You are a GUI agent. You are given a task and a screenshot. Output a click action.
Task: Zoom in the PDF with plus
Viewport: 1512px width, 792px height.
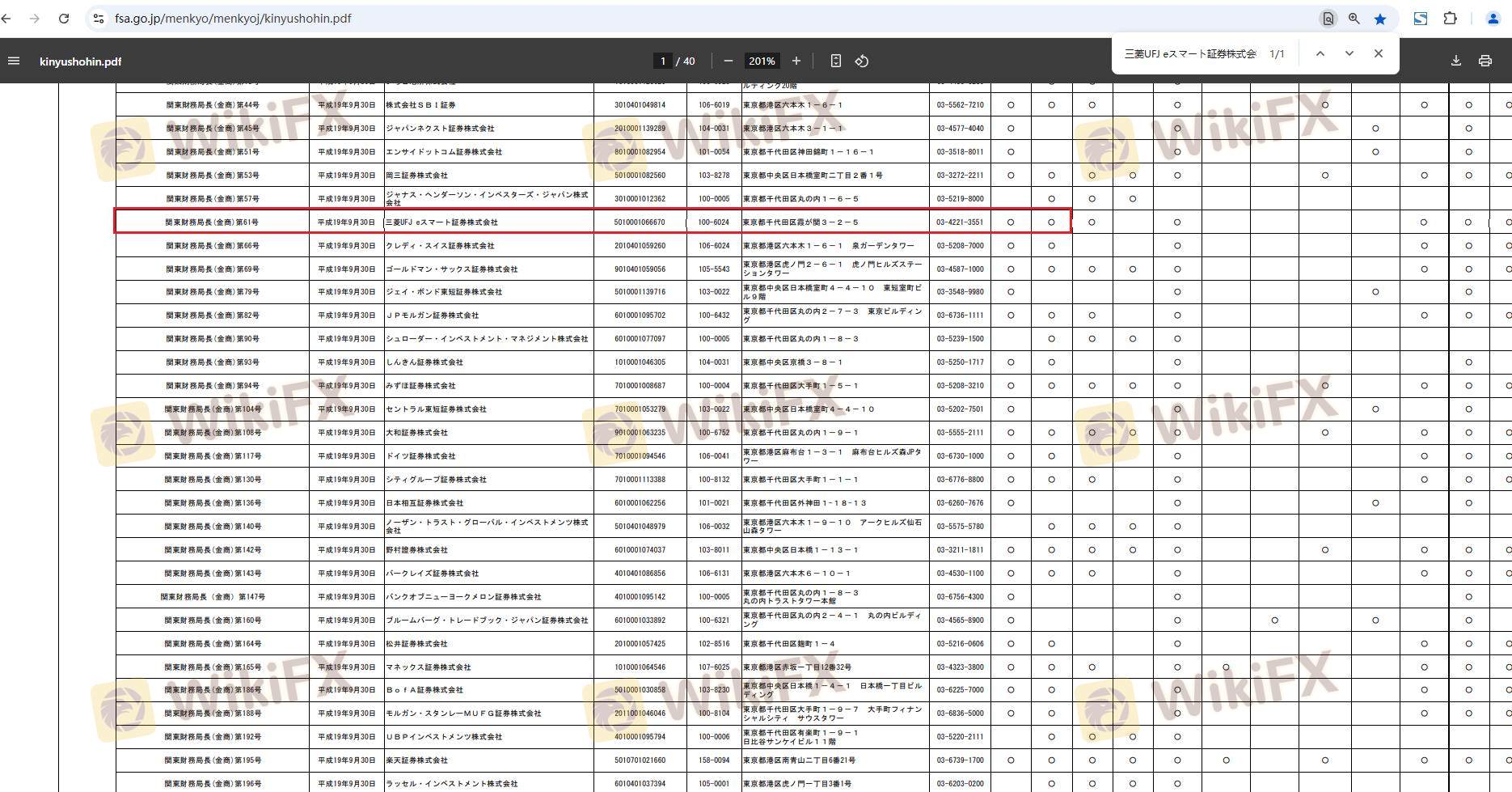point(796,61)
